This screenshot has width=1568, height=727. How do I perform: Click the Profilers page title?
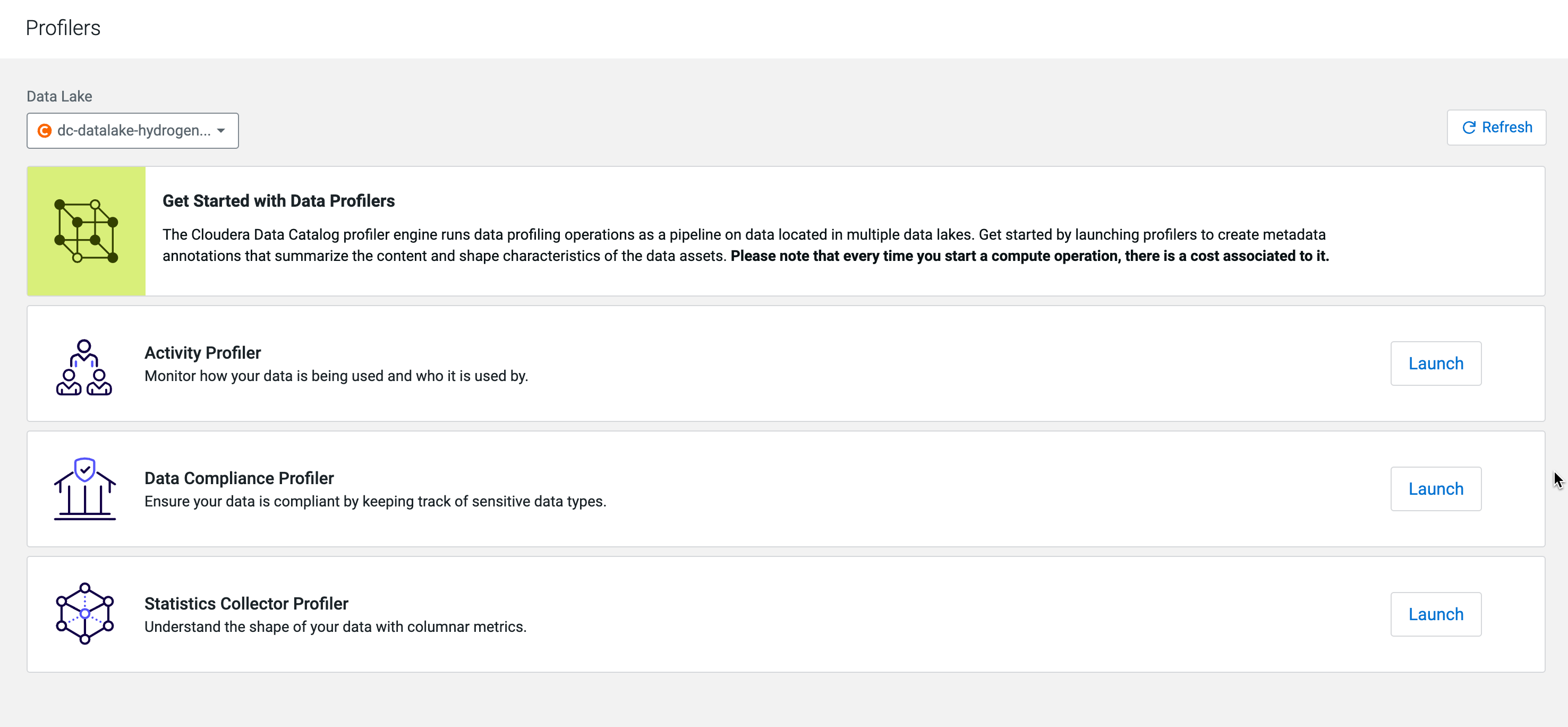[63, 28]
